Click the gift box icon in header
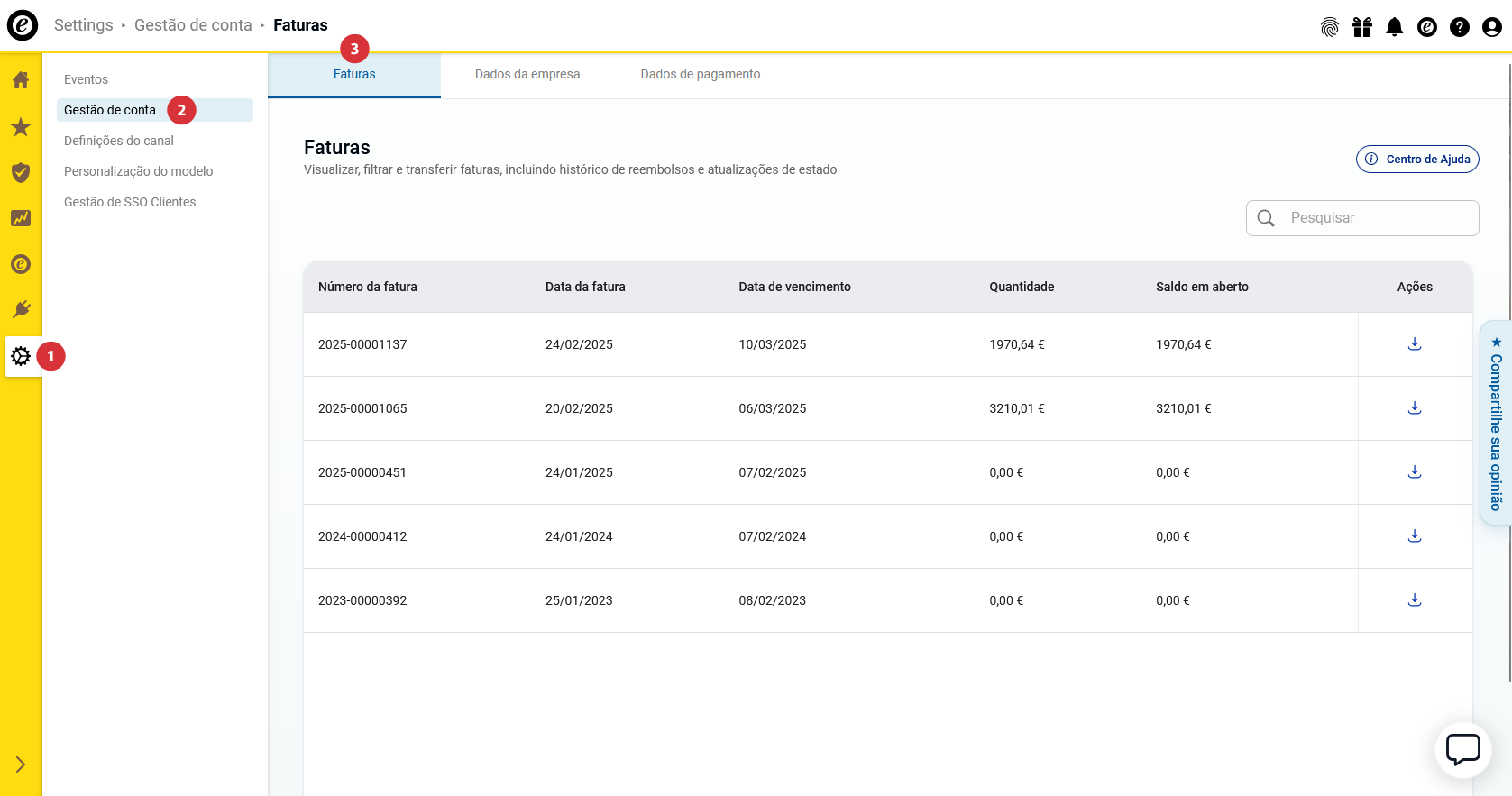This screenshot has width=1512, height=796. pyautogui.click(x=1361, y=27)
